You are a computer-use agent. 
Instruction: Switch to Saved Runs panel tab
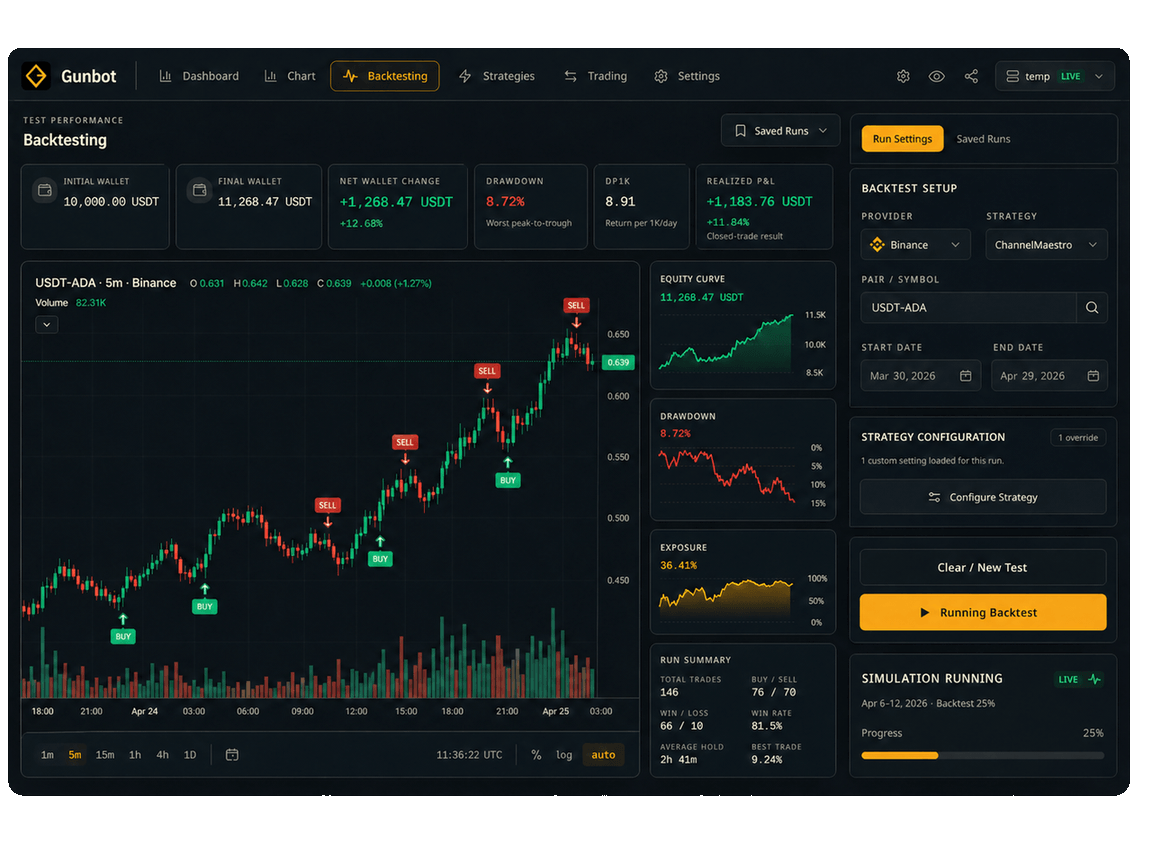tap(983, 139)
